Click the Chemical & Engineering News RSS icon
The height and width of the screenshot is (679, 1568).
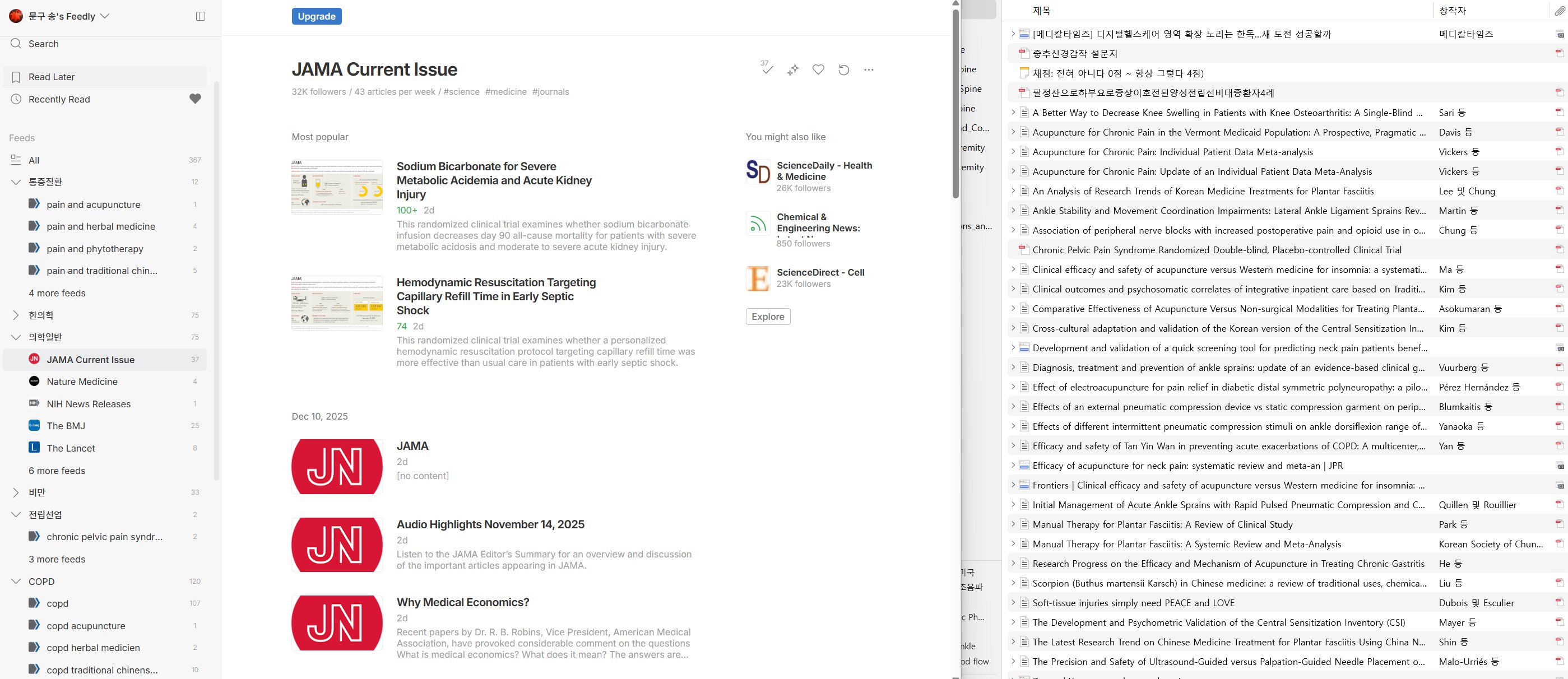(758, 224)
